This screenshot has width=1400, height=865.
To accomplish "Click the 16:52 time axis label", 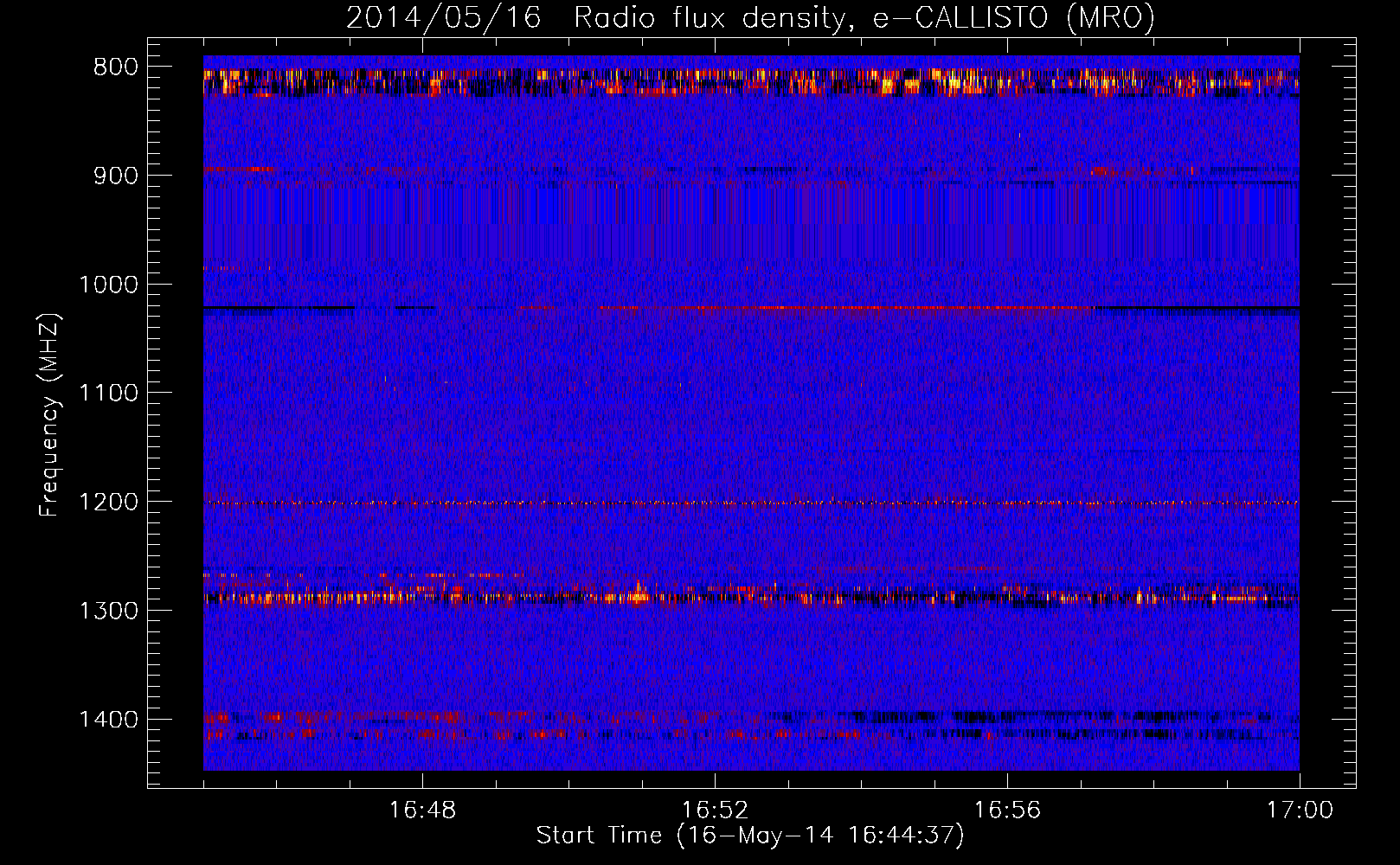I will pyautogui.click(x=715, y=811).
